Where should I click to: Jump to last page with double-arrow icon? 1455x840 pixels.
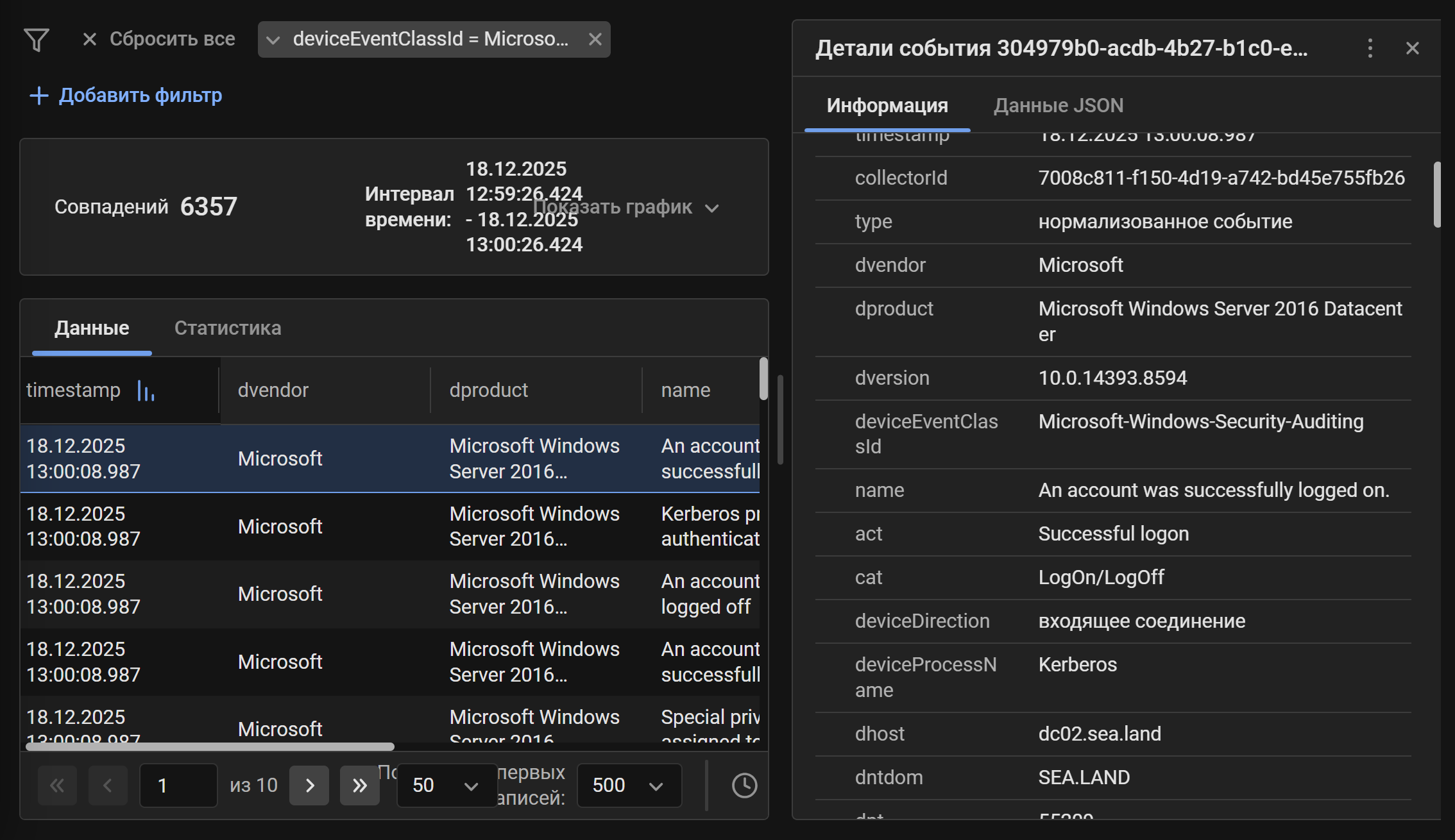pyautogui.click(x=359, y=785)
